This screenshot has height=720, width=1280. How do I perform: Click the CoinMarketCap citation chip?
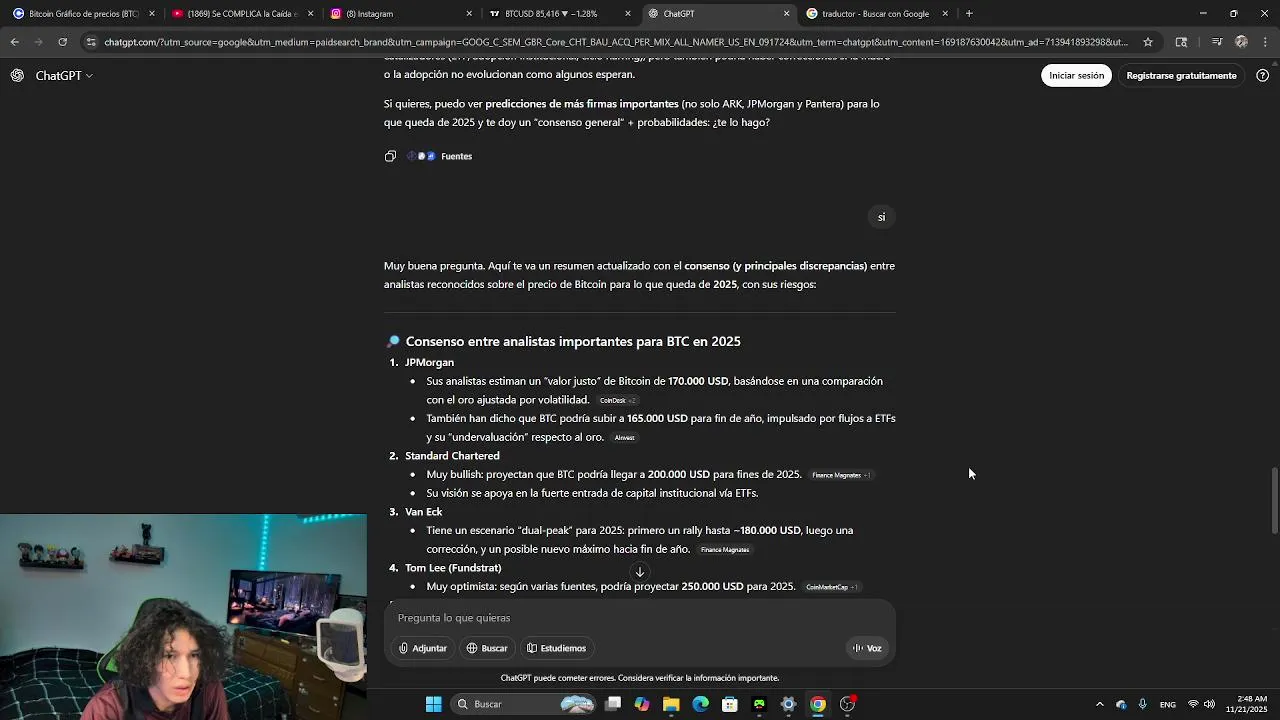(831, 587)
